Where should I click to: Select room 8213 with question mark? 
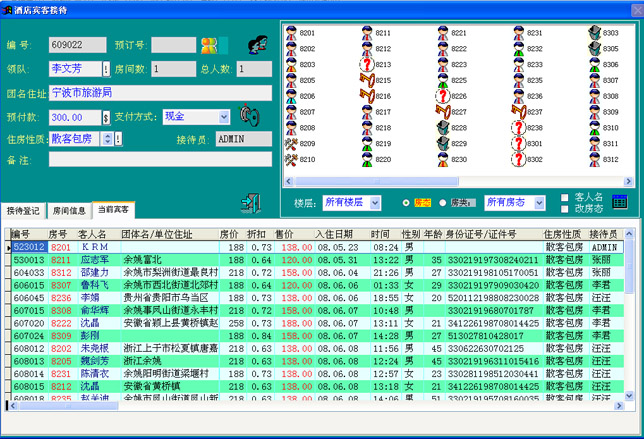tap(366, 65)
